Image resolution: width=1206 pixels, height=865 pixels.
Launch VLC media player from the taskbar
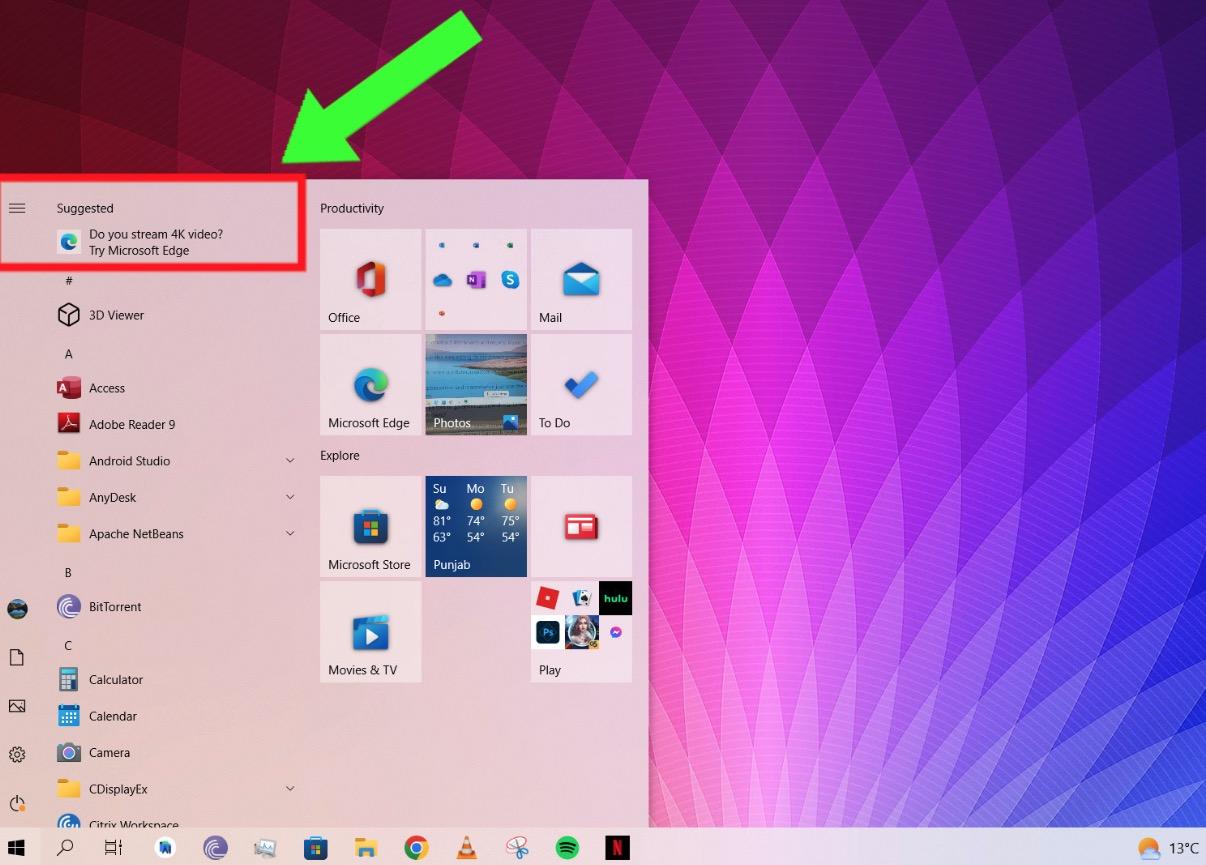[x=467, y=848]
